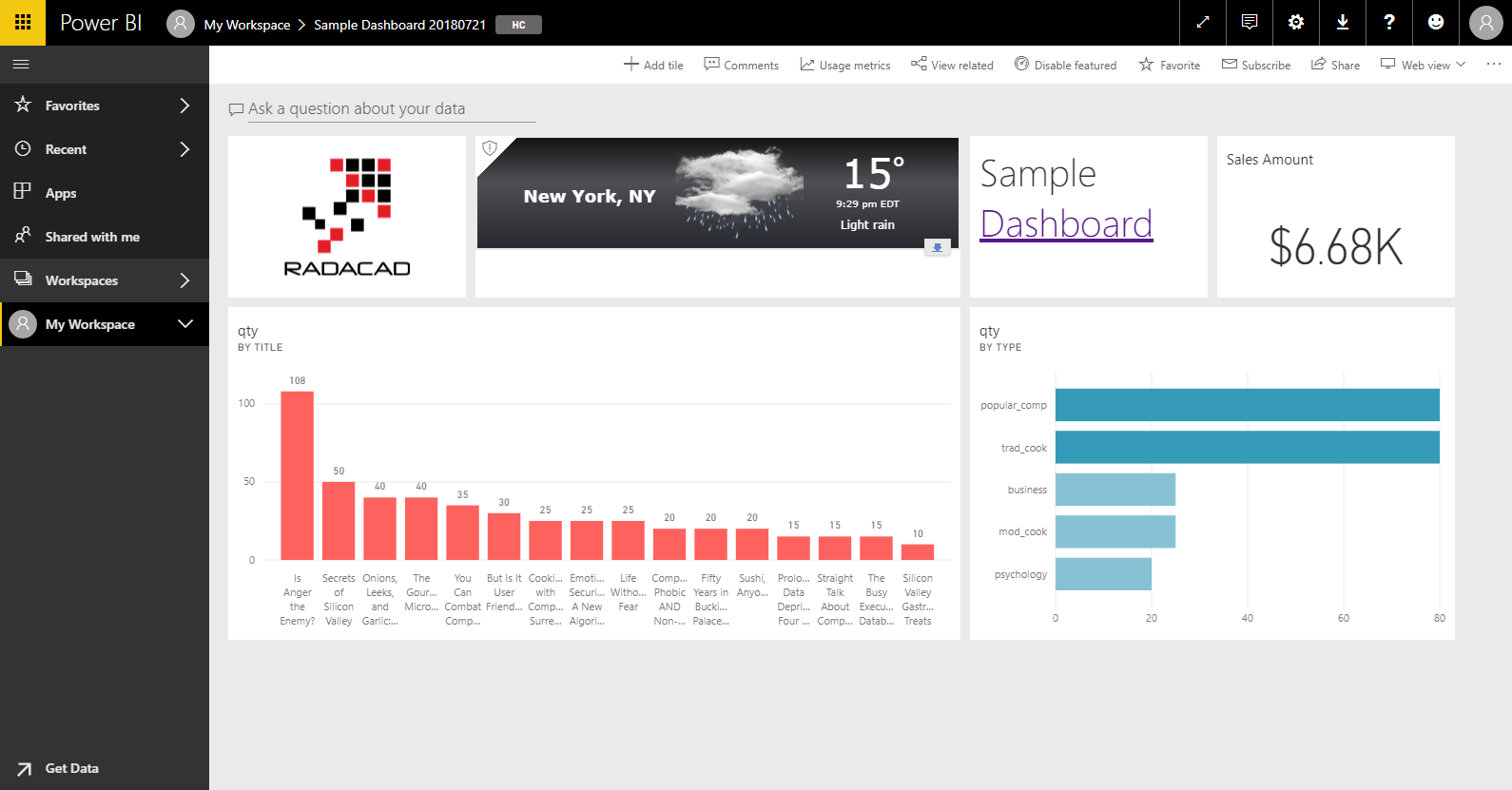Click the Workspaces icon in sidebar
This screenshot has width=1512, height=790.
(x=23, y=279)
